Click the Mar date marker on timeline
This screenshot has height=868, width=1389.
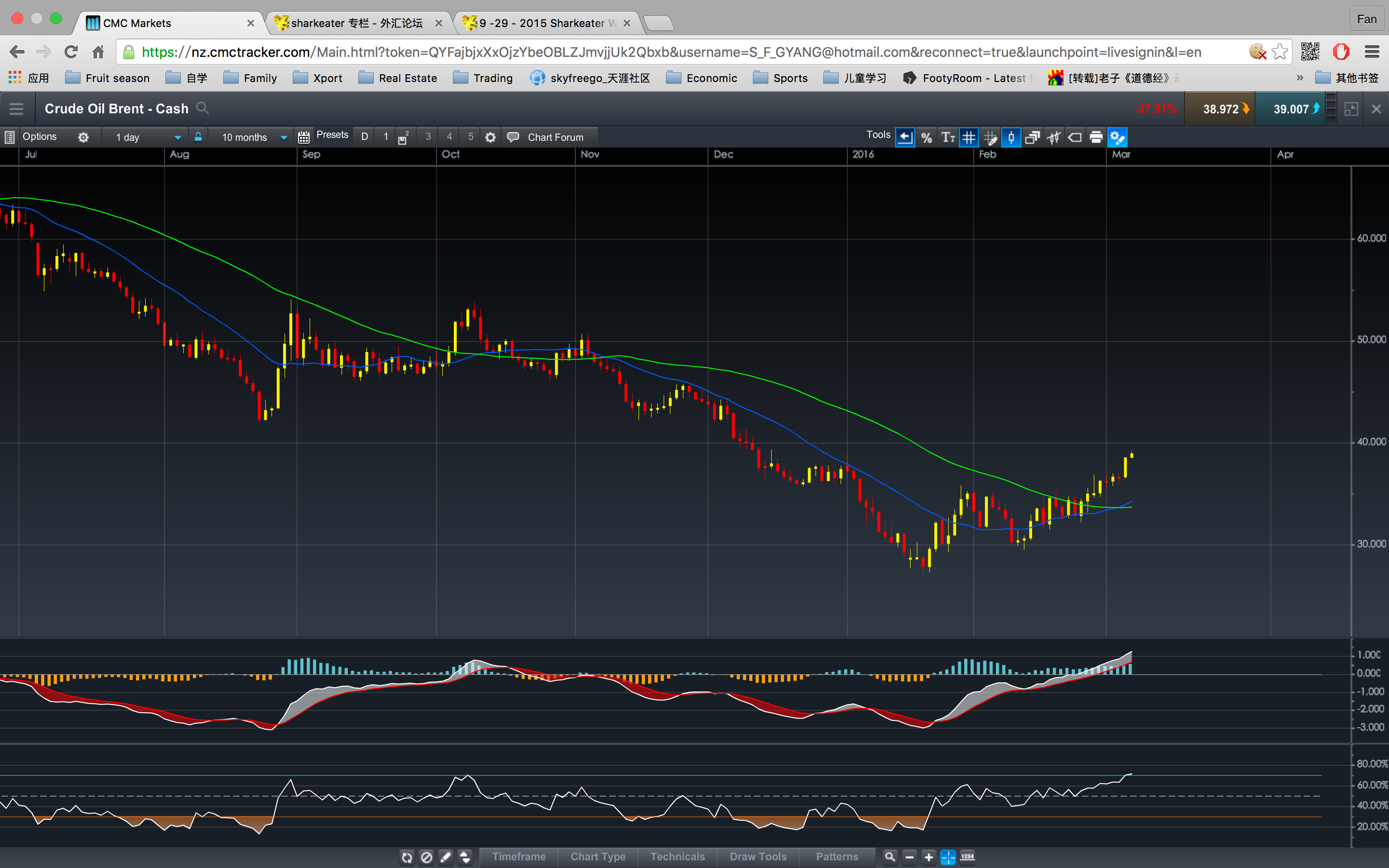pos(1121,154)
